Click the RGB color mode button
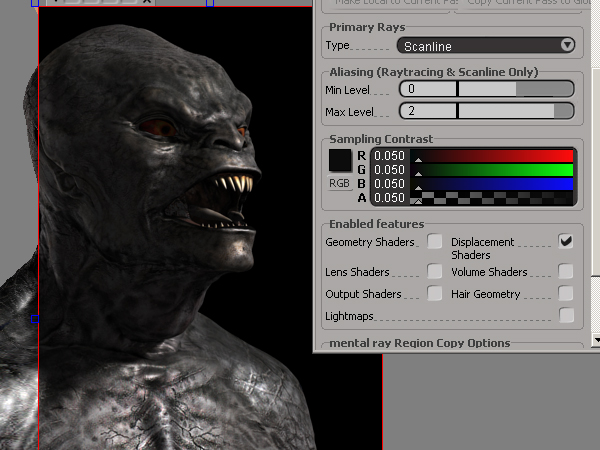Screen dimensions: 600x450 pyautogui.click(x=340, y=184)
